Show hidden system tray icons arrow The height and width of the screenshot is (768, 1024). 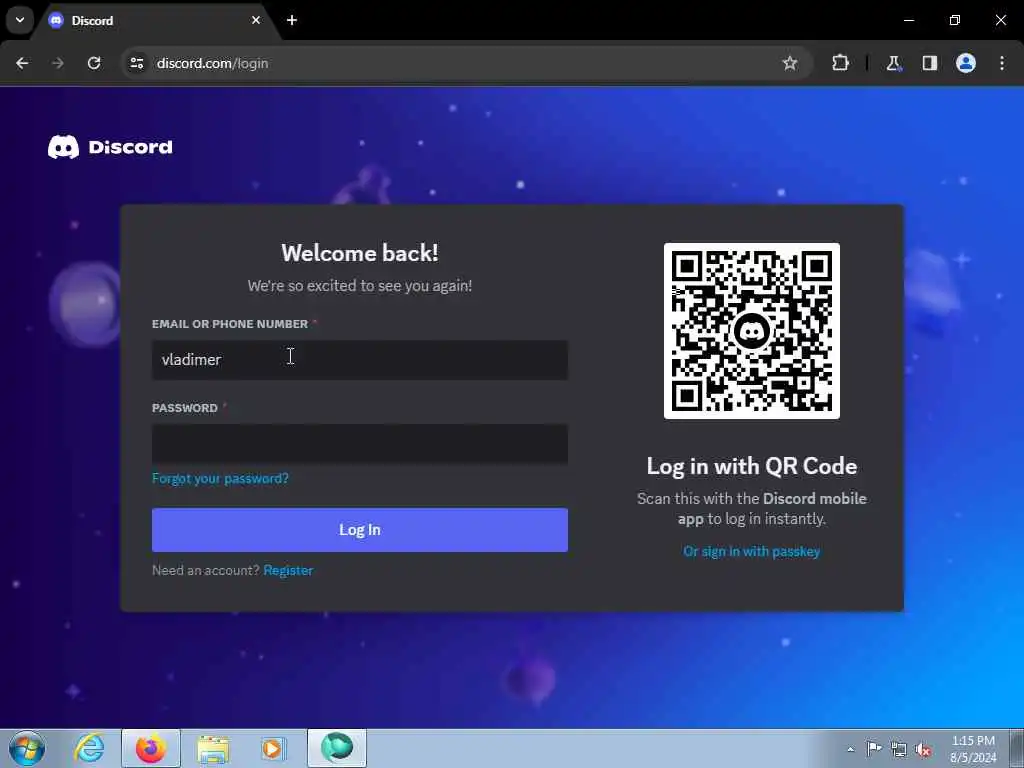[850, 749]
